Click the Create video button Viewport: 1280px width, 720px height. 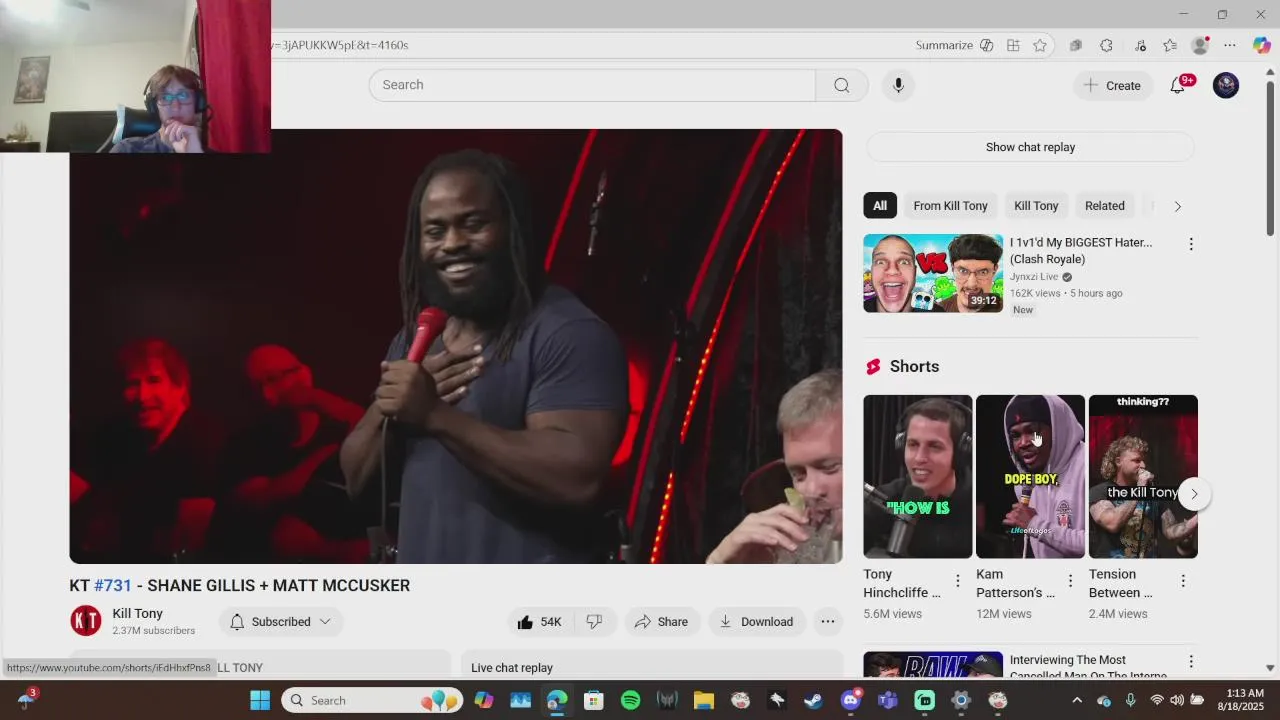(x=1112, y=85)
